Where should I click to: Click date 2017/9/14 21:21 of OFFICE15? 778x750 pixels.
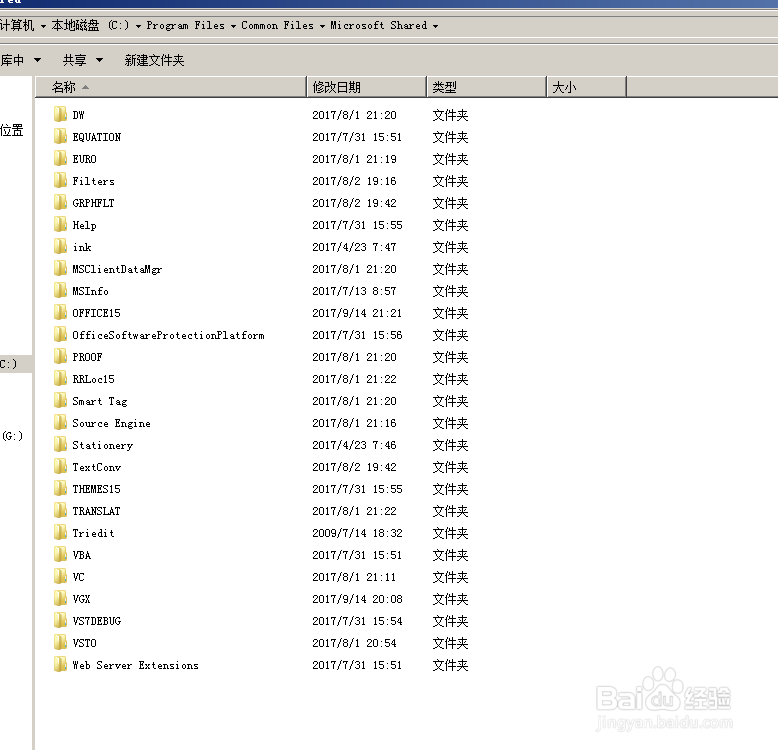pos(357,313)
